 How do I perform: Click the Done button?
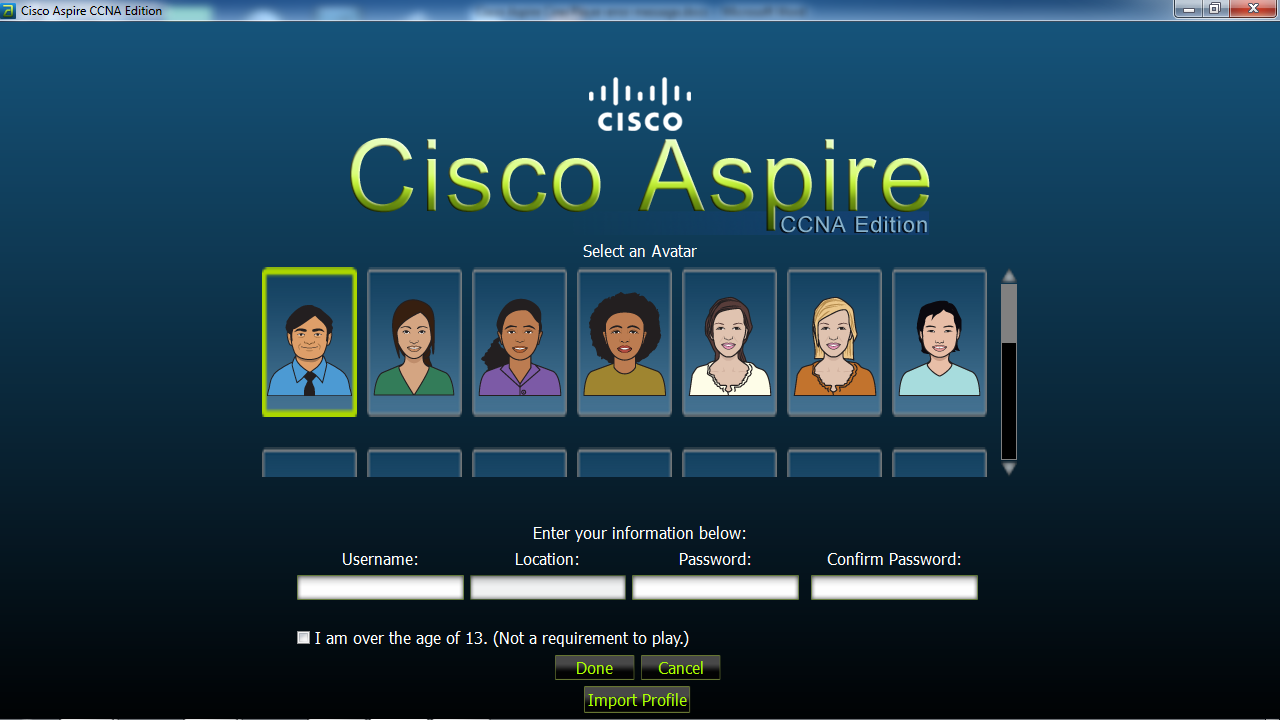pyautogui.click(x=595, y=668)
